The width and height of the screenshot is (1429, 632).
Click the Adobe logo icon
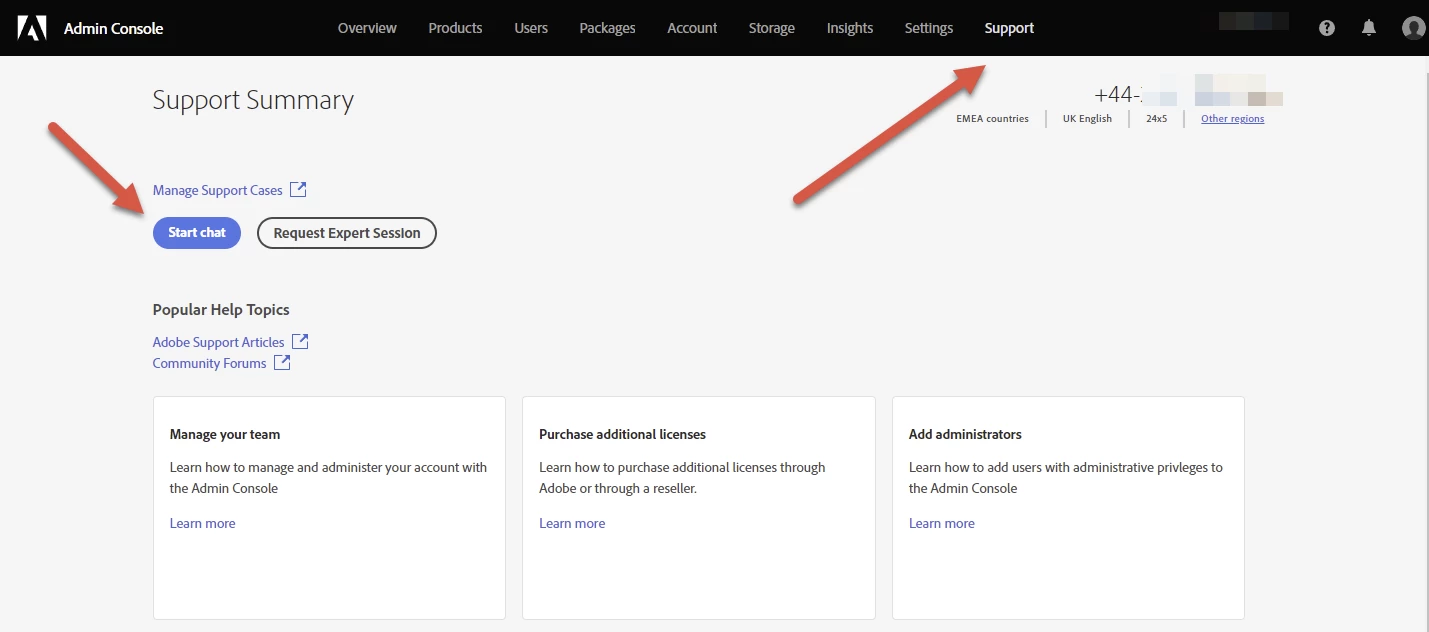(32, 28)
